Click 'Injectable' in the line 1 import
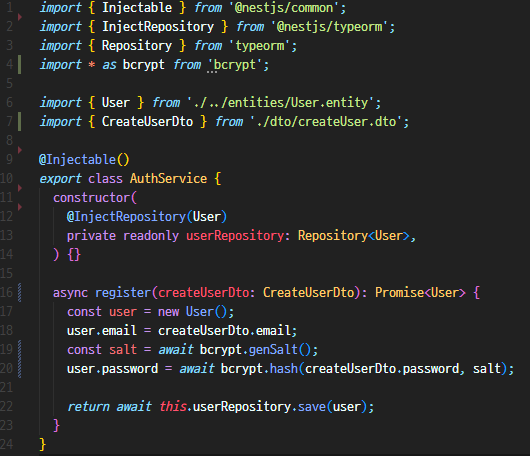Image resolution: width=530 pixels, height=456 pixels. 137,7
